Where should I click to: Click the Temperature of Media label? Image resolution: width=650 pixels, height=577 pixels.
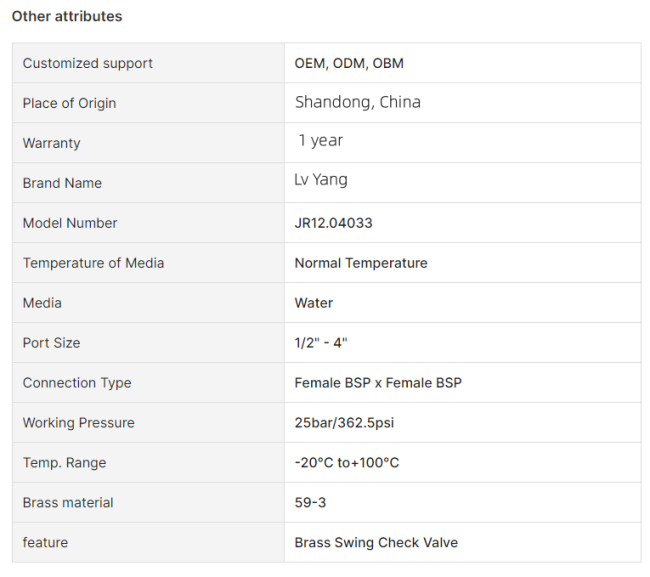(x=93, y=263)
